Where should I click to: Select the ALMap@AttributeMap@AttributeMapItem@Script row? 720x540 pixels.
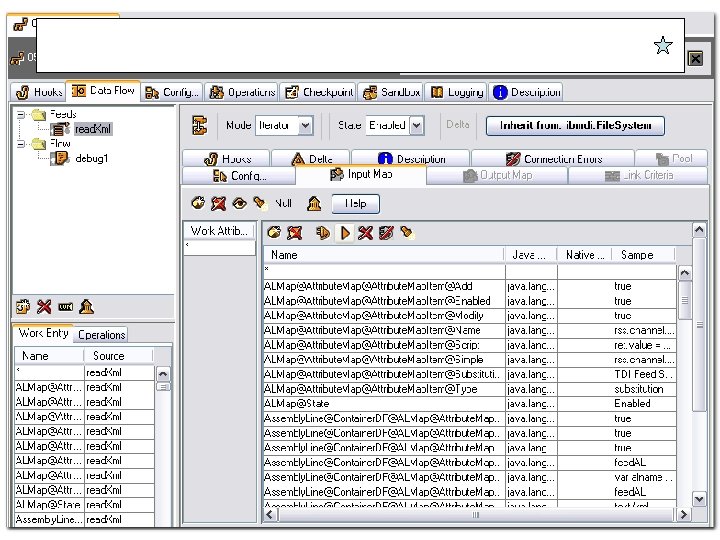[470, 345]
